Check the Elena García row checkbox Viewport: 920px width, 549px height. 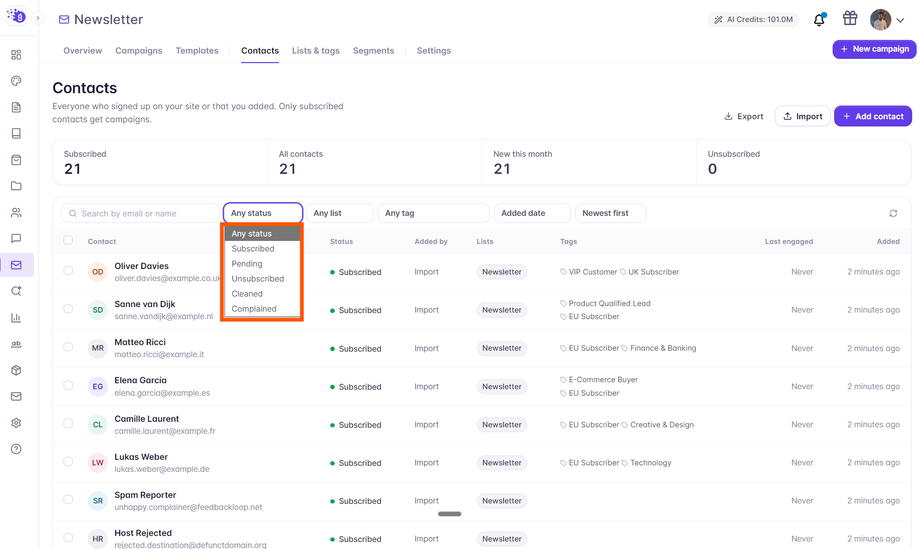click(x=68, y=385)
